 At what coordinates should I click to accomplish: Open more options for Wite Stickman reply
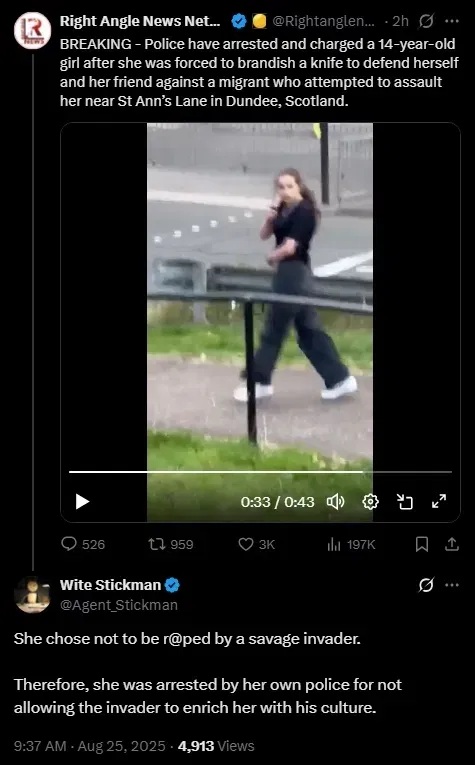pos(453,584)
